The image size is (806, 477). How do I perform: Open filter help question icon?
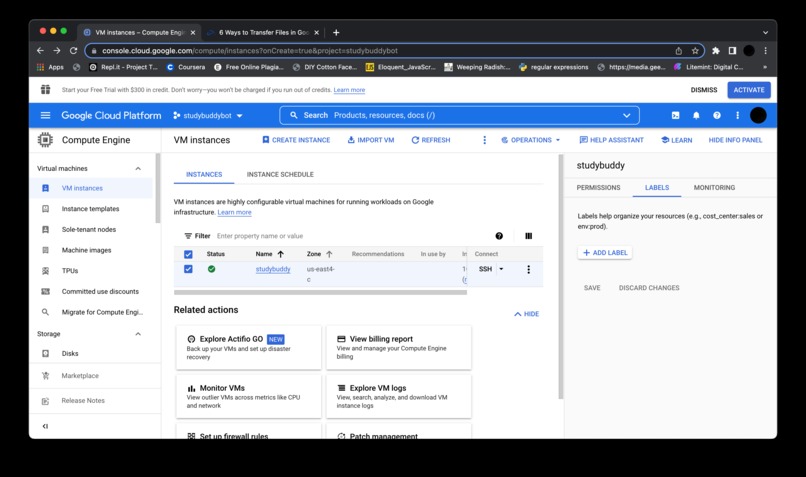click(499, 235)
